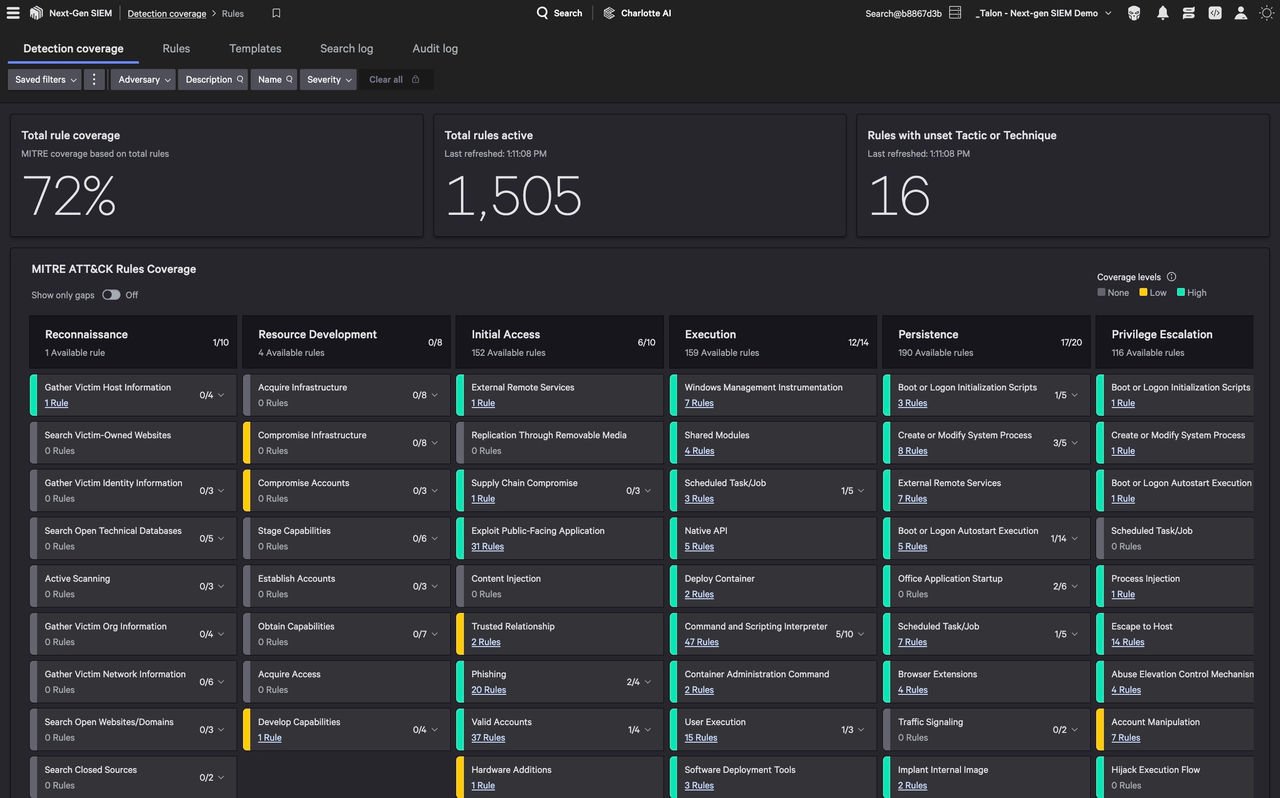Click the Next-Gen SIEM falcon logo
The width and height of the screenshot is (1280, 798).
point(36,13)
